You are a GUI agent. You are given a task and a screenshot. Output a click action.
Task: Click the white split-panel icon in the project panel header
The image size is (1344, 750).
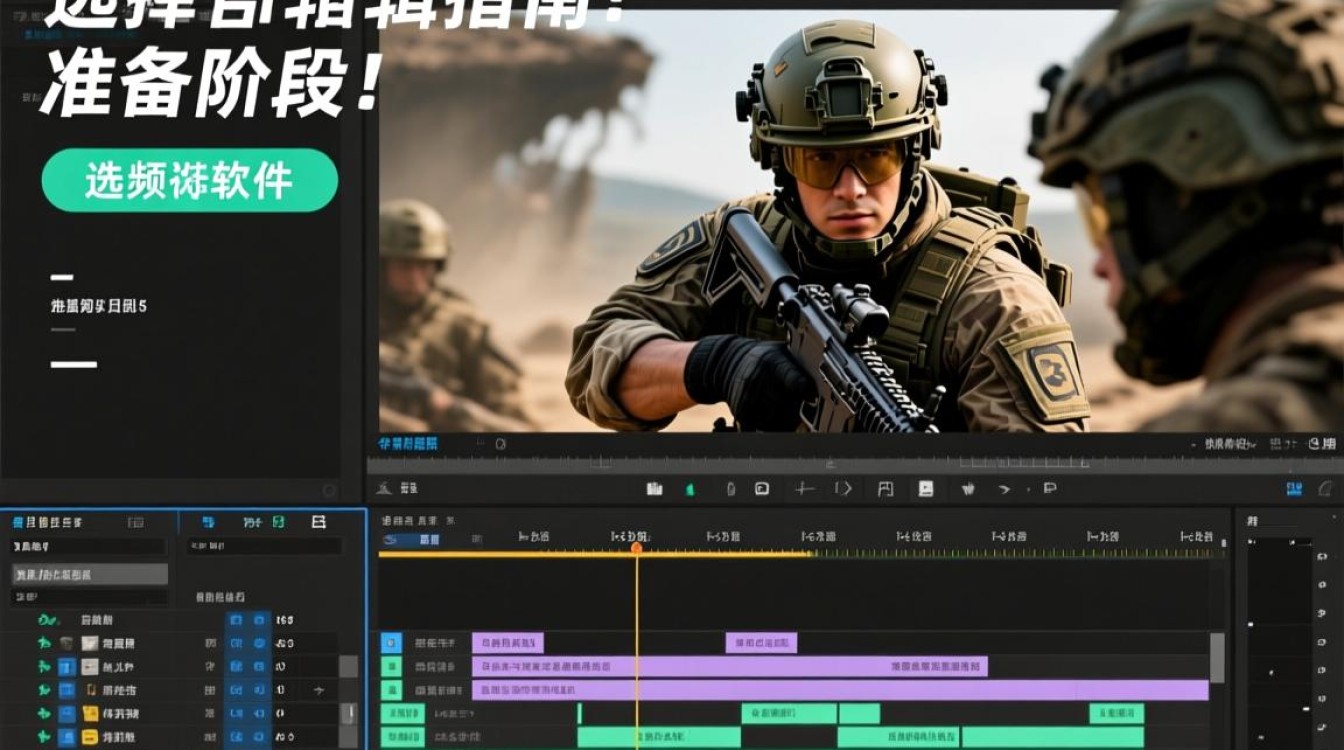tap(319, 522)
